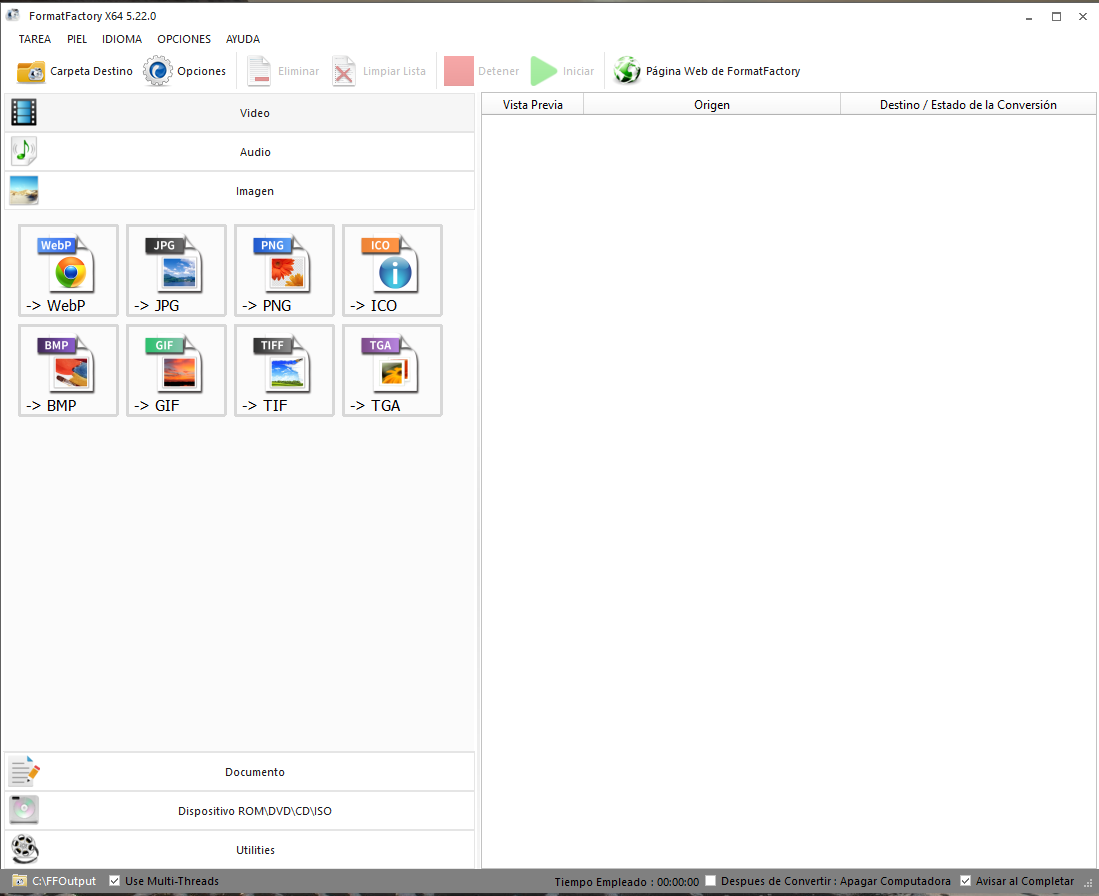Click the Imagen landscape picture icon
The width and height of the screenshot is (1099, 896).
(x=24, y=190)
